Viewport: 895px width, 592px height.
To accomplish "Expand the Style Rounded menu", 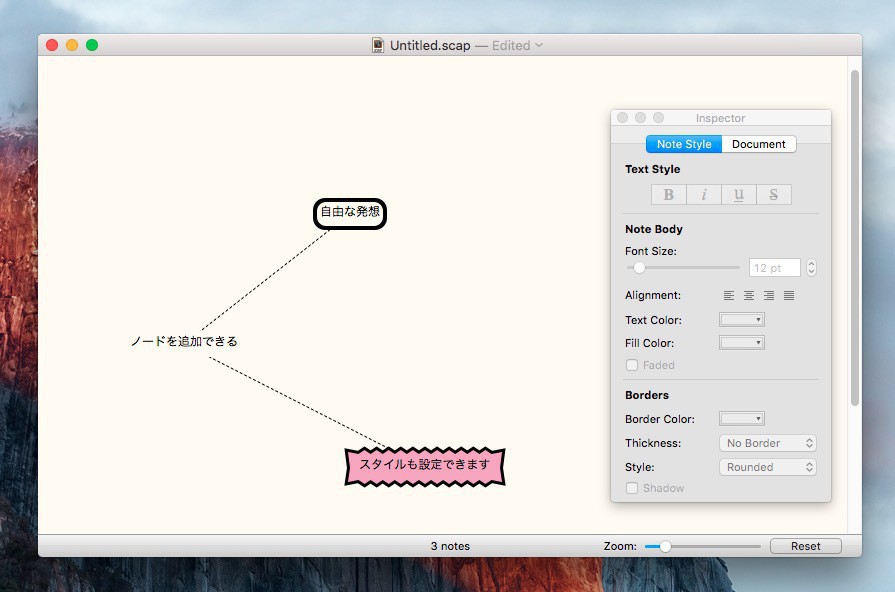I will click(767, 467).
